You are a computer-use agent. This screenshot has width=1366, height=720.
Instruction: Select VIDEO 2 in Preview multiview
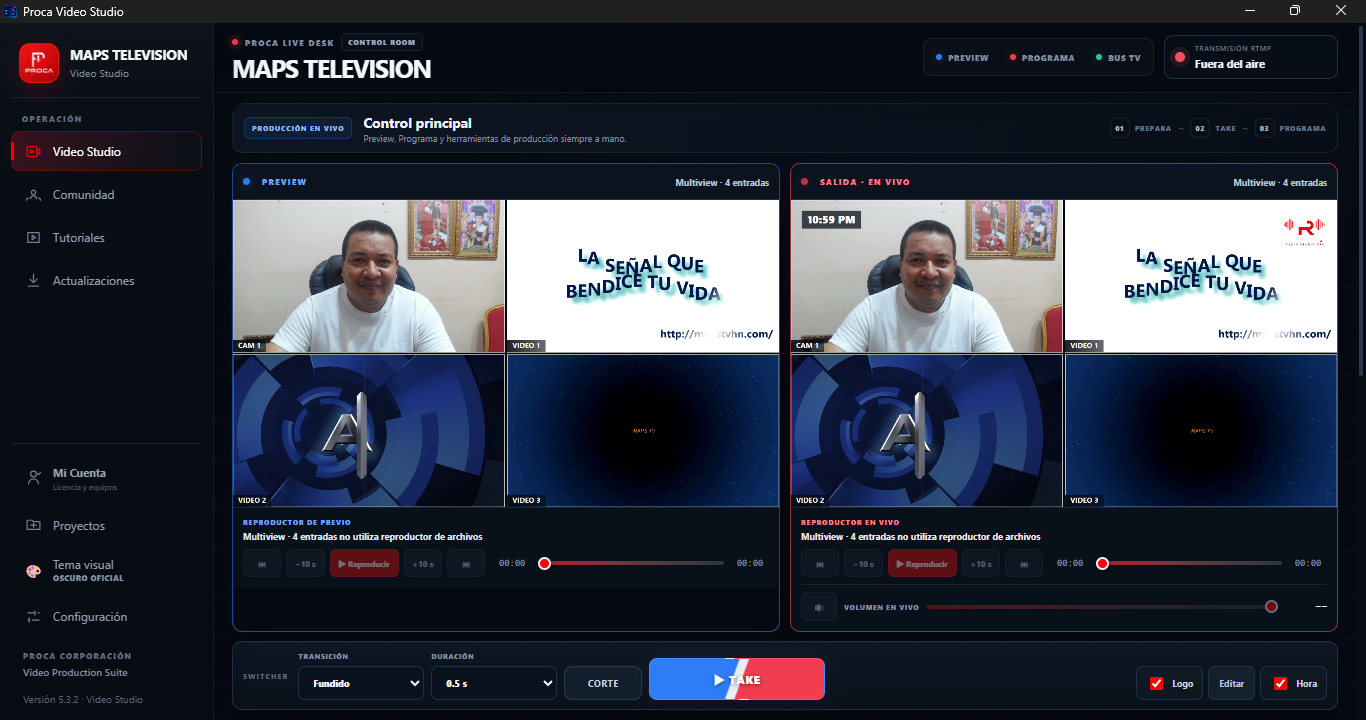[x=369, y=431]
